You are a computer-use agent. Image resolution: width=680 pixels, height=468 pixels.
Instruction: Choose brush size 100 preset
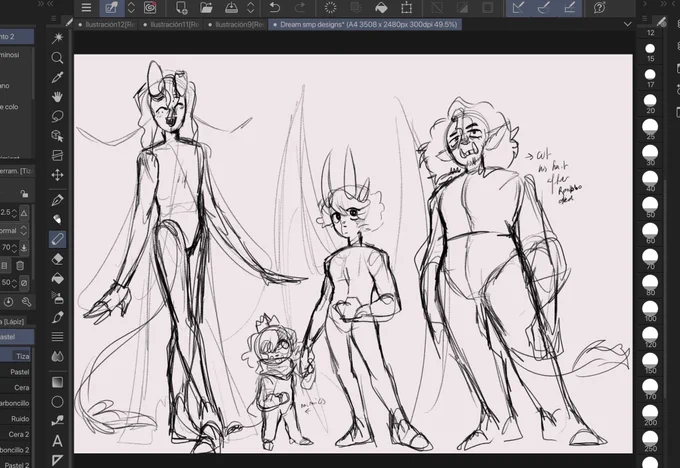[x=650, y=311]
